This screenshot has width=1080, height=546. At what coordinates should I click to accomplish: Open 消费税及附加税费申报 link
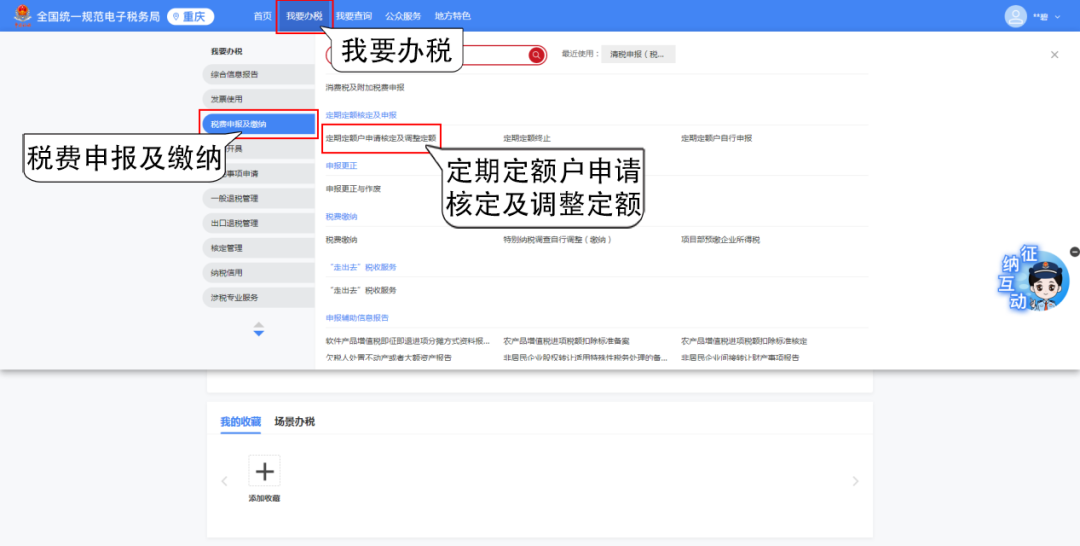[x=365, y=87]
